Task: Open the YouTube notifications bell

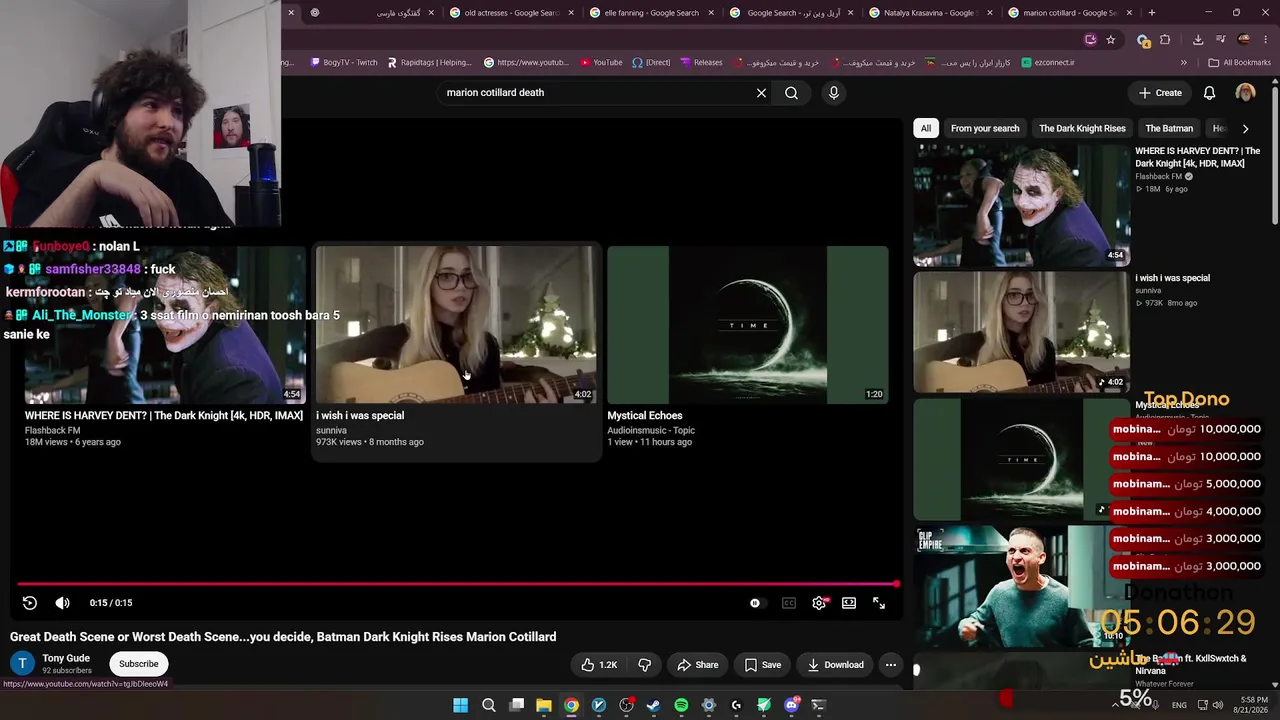Action: coord(1209,93)
